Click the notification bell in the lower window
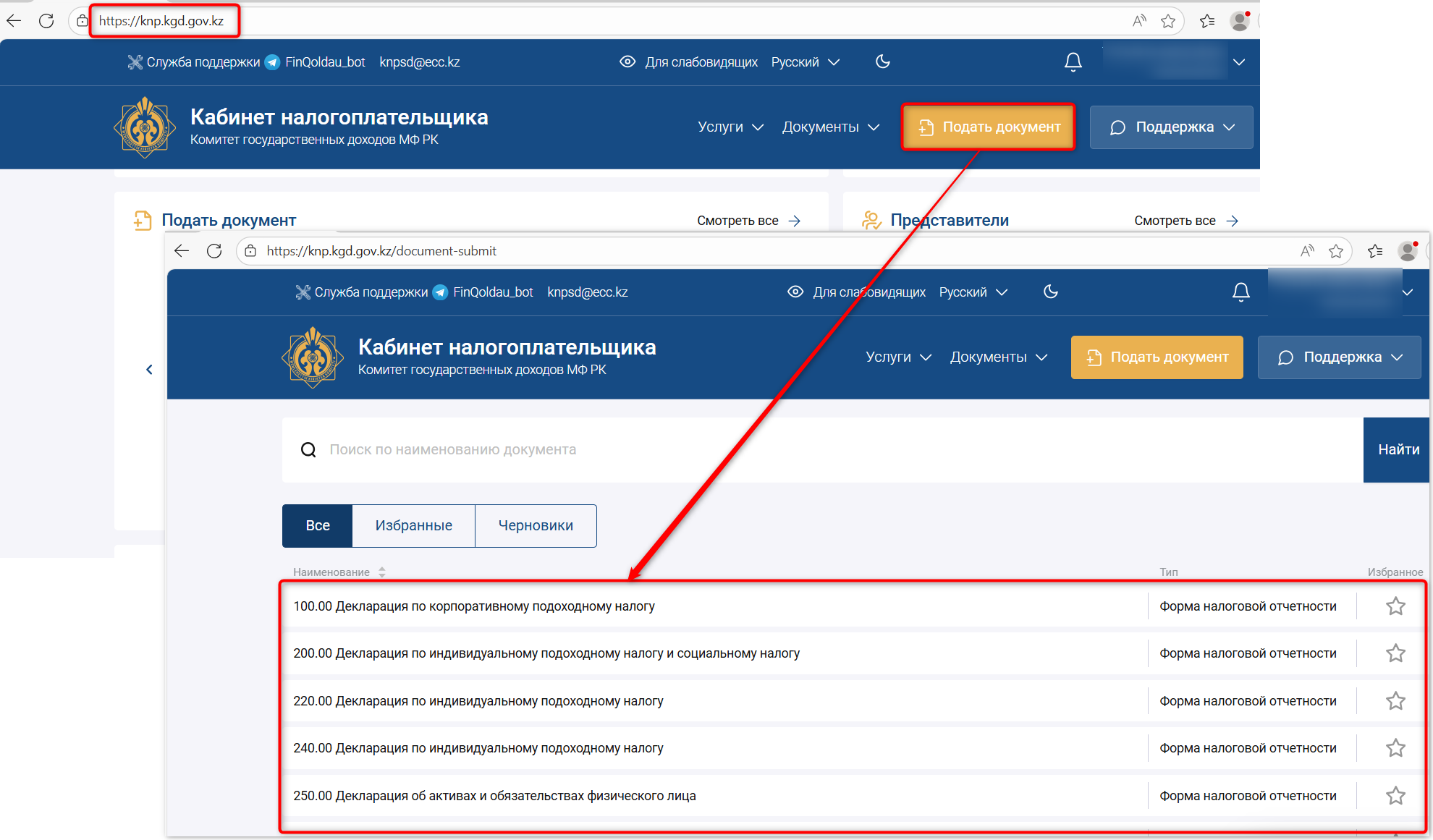 pyautogui.click(x=1240, y=292)
